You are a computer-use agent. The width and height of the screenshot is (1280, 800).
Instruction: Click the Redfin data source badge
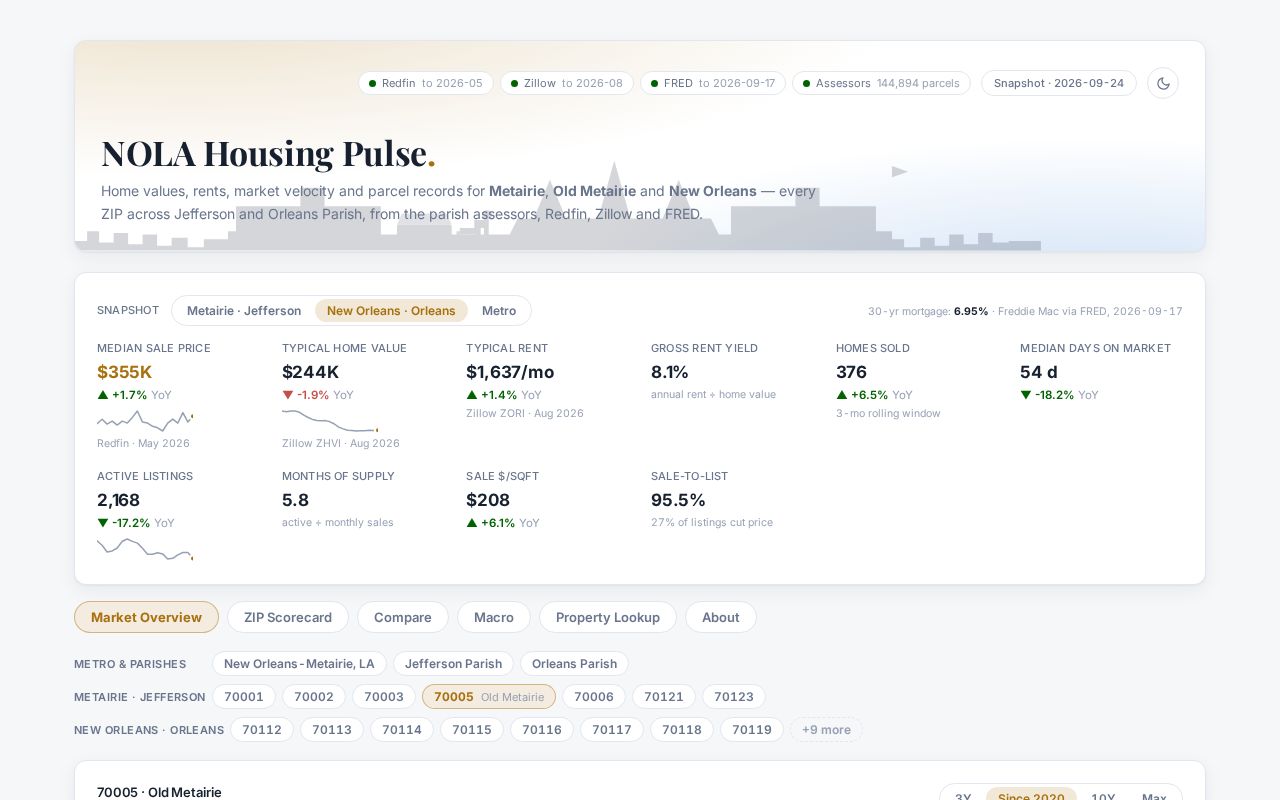(426, 83)
